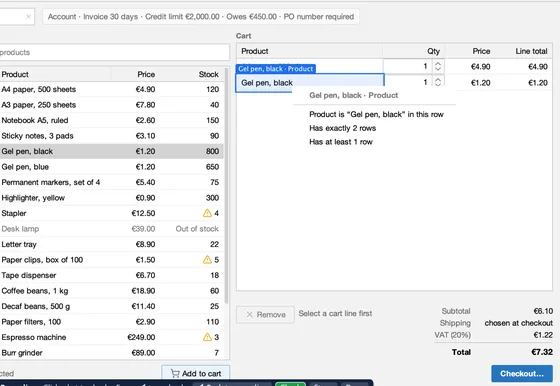Screen dimensions: 560x386
Task: Select 'A3 paper, 250 sheets' product row
Action: point(112,105)
